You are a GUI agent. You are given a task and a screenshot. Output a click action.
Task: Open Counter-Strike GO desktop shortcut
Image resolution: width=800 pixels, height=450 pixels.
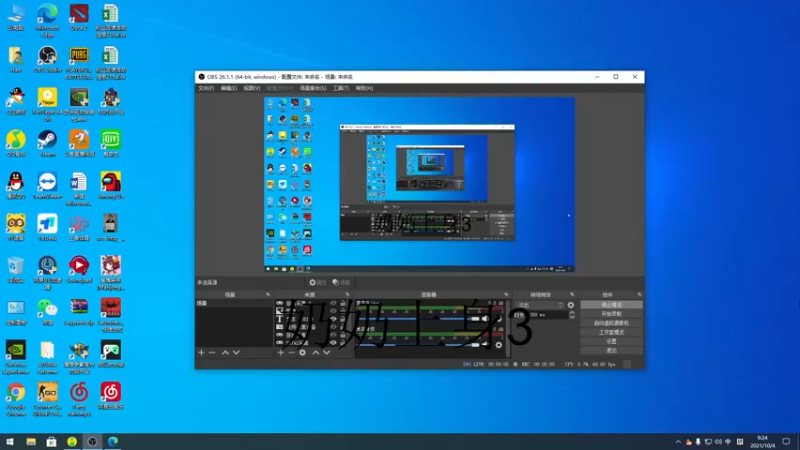tap(47, 399)
